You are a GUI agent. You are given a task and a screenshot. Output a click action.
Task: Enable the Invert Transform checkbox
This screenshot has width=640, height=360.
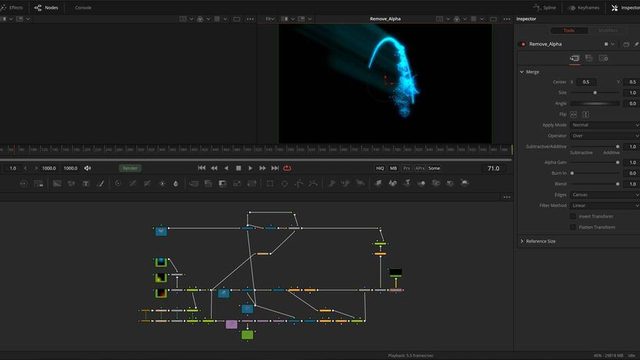pos(573,216)
